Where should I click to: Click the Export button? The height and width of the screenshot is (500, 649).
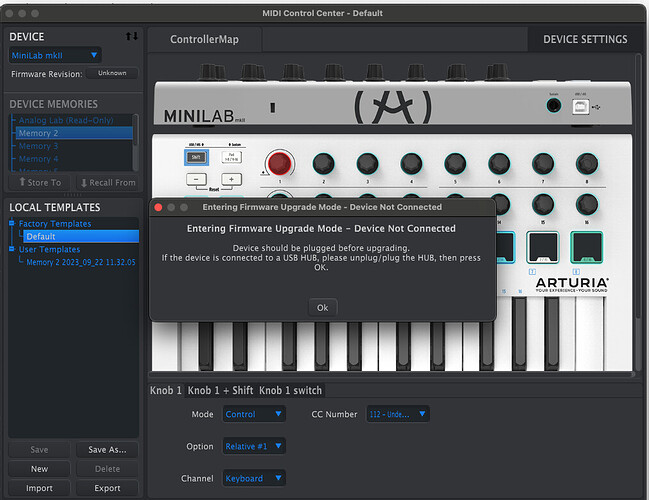[x=107, y=488]
